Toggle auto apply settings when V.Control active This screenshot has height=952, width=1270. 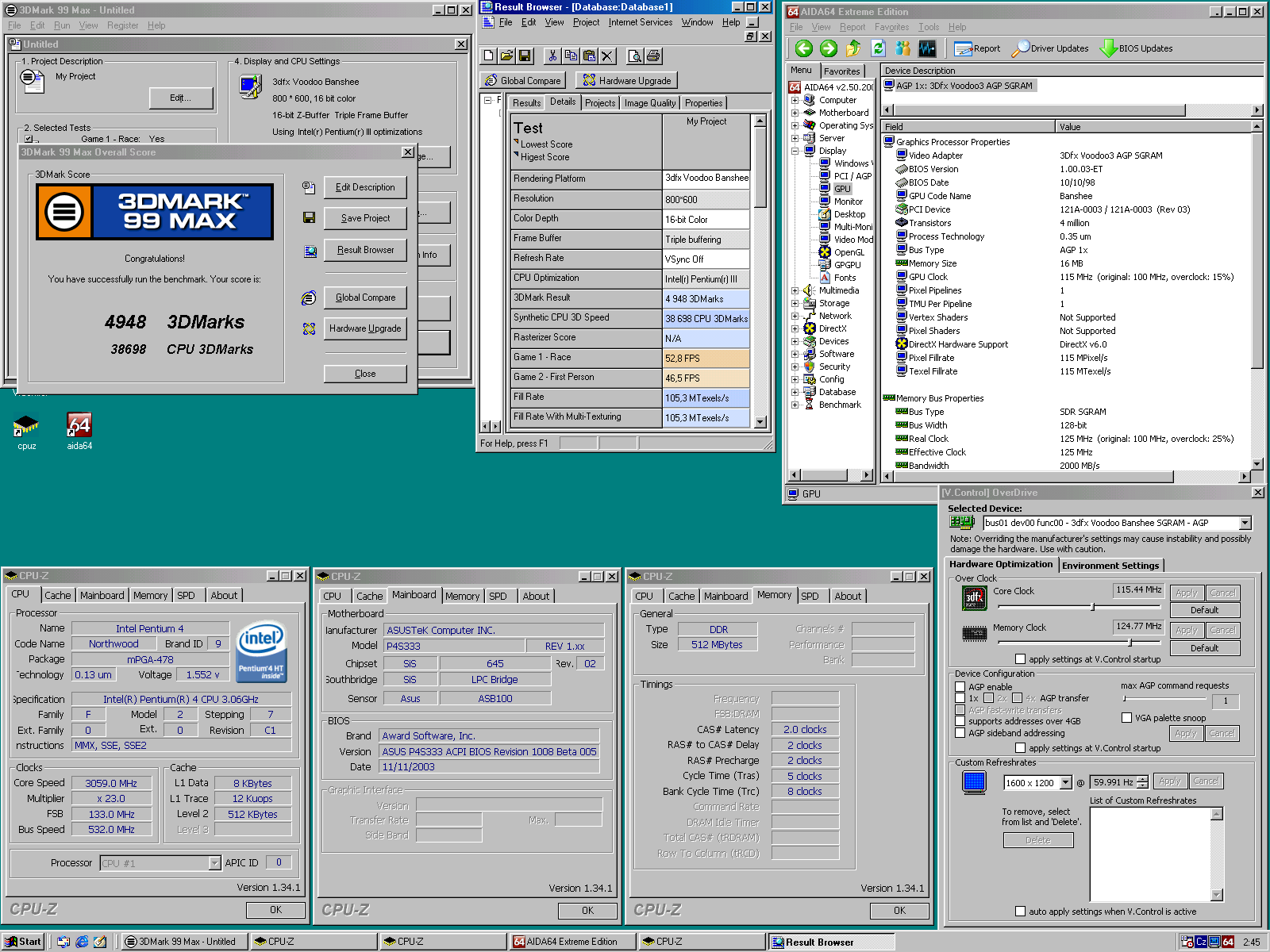coord(1021,912)
